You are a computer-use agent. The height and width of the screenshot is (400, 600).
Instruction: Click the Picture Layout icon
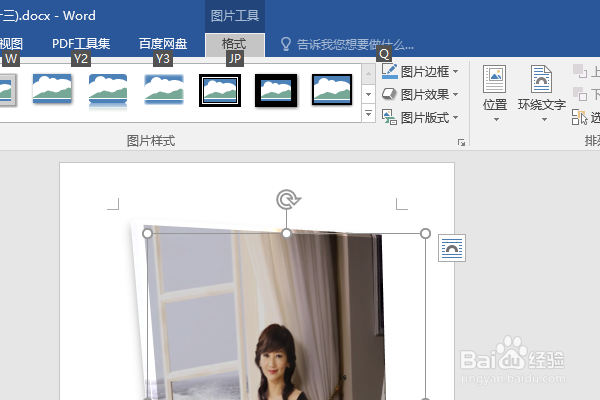pos(389,117)
